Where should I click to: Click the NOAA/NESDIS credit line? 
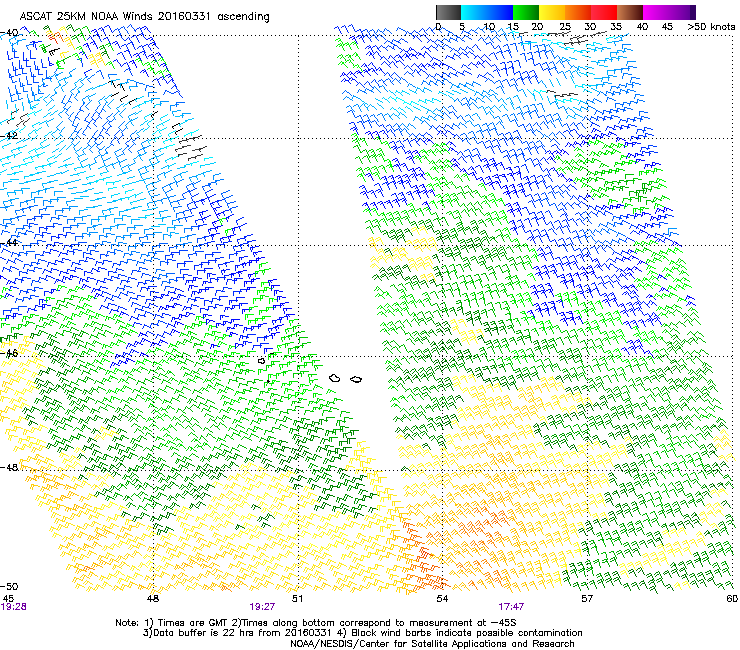[432, 644]
